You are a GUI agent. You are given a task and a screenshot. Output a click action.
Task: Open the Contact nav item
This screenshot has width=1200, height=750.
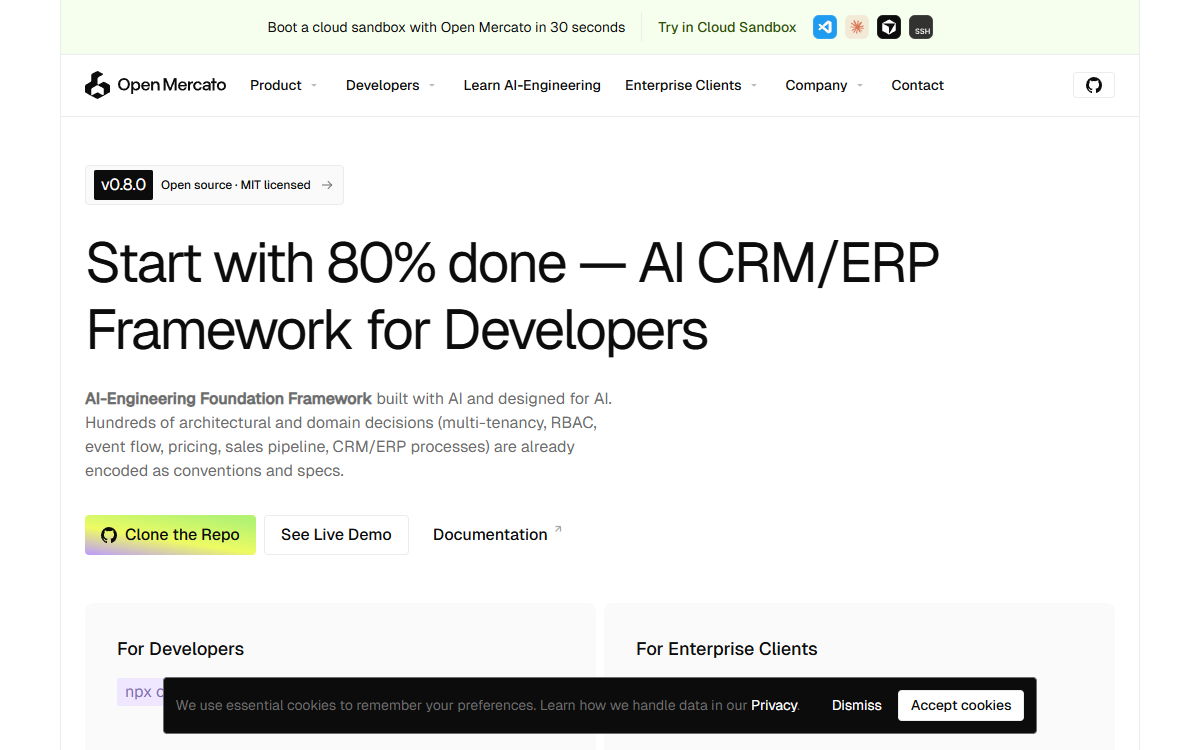pos(918,85)
